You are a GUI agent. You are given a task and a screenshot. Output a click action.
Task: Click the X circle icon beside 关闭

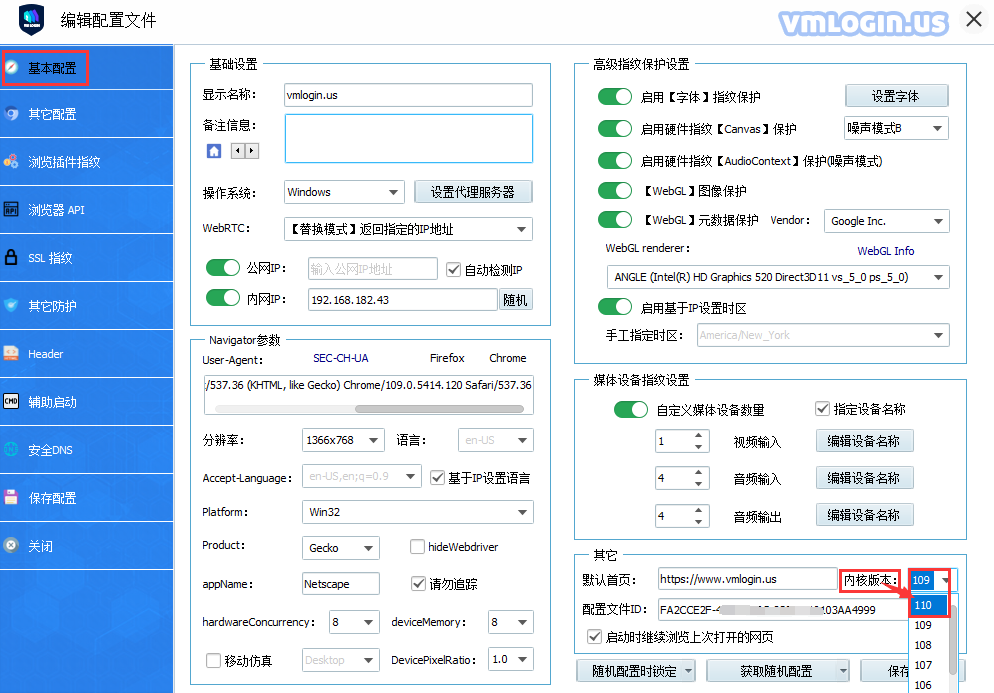pyautogui.click(x=11, y=545)
